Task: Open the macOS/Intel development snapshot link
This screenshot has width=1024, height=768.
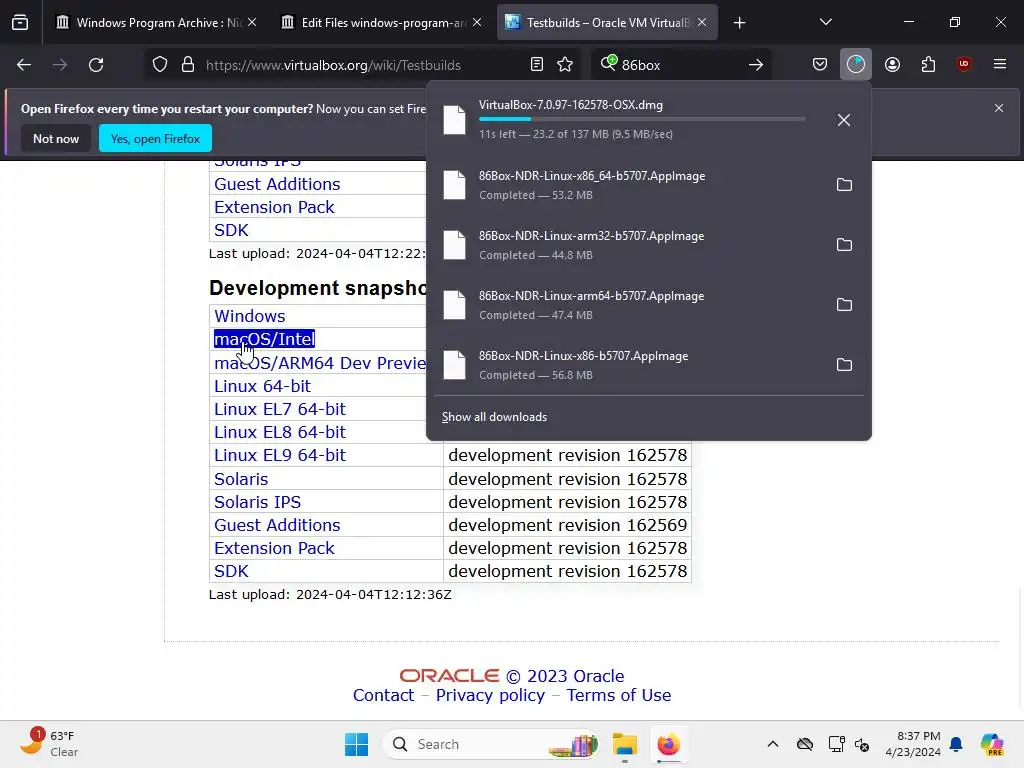Action: pyautogui.click(x=264, y=339)
